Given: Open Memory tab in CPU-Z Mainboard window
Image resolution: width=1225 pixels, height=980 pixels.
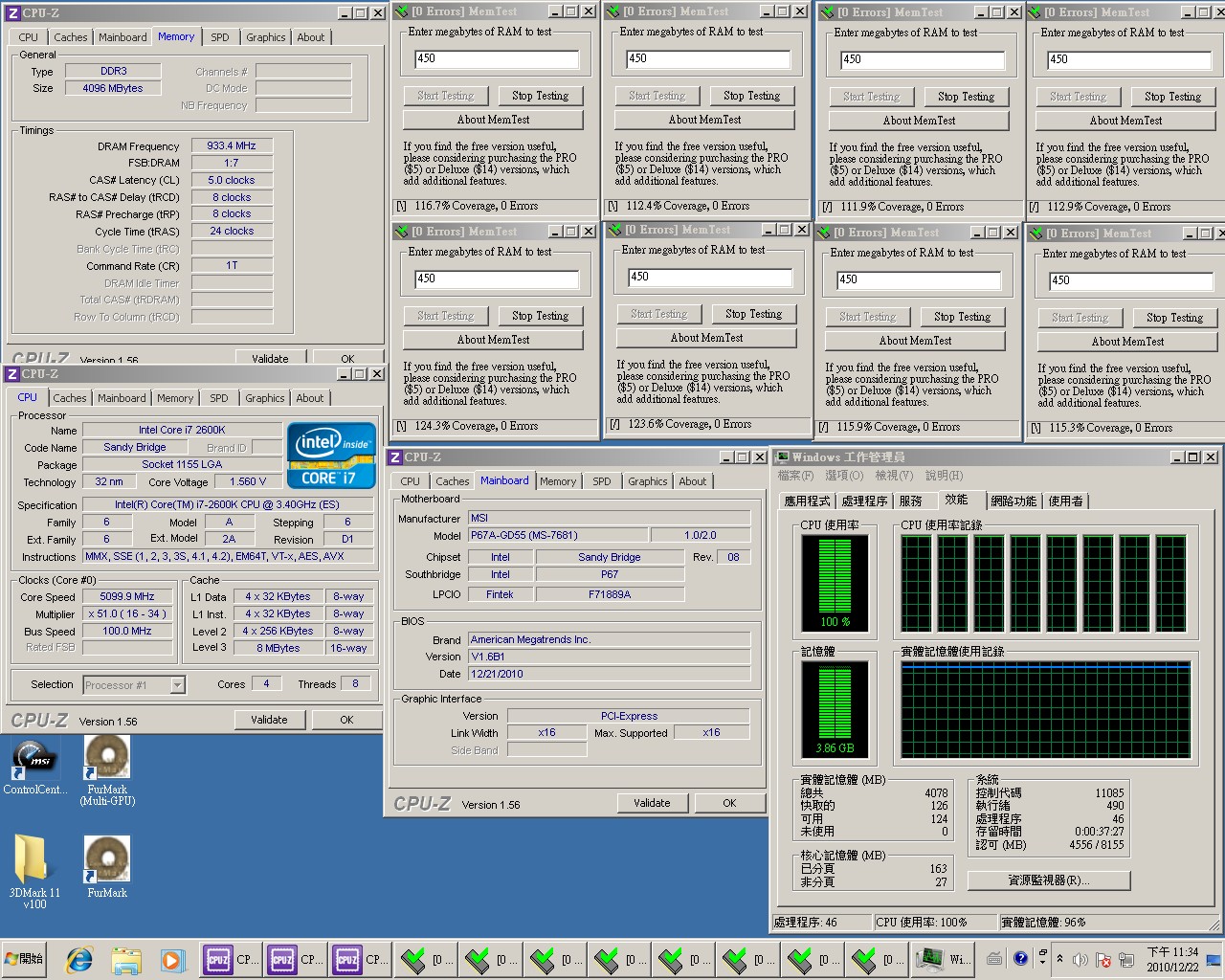Looking at the screenshot, I should click(558, 481).
